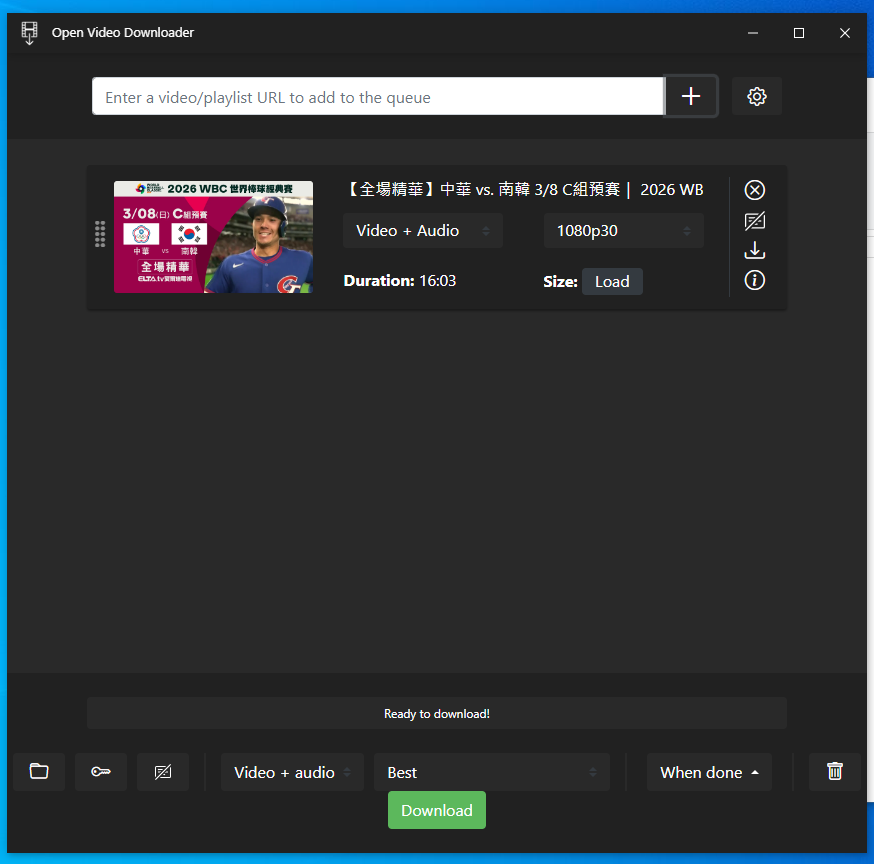This screenshot has width=874, height=864.
Task: Open the global Video + audio format dropdown
Action: tap(292, 771)
